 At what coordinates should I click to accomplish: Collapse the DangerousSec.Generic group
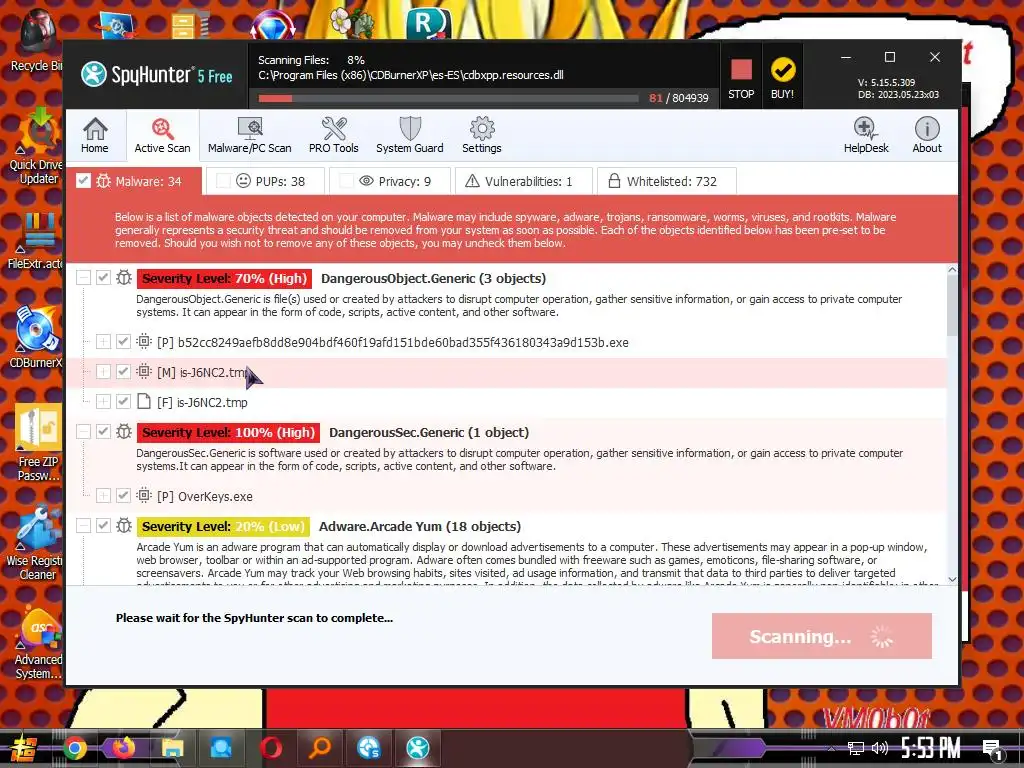(83, 432)
